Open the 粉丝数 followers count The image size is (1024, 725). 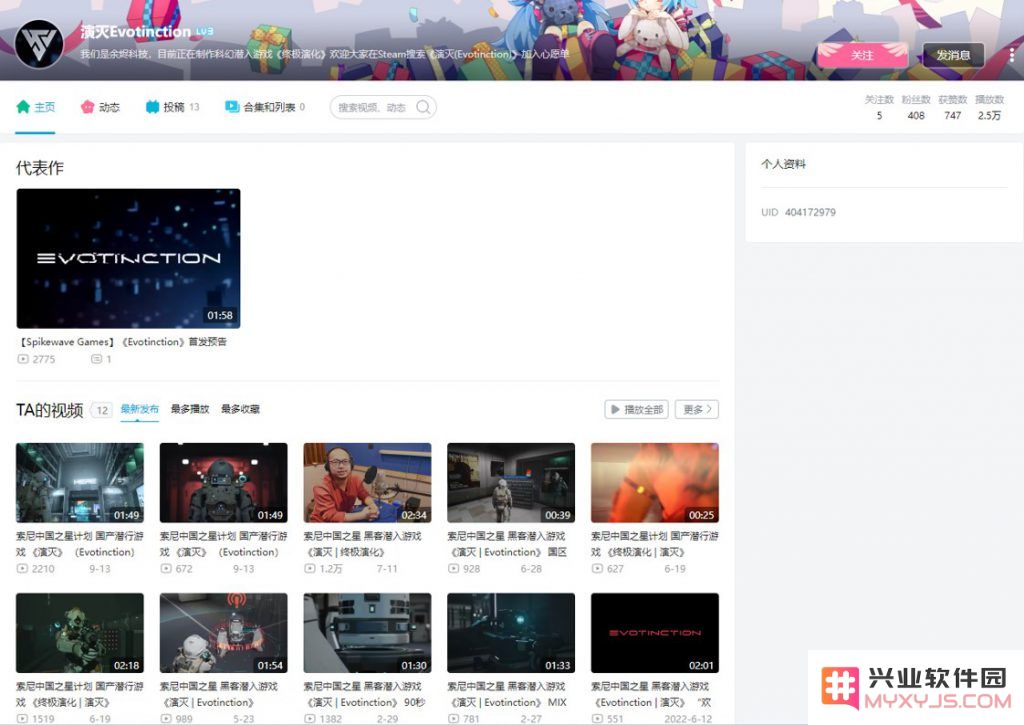tap(916, 108)
